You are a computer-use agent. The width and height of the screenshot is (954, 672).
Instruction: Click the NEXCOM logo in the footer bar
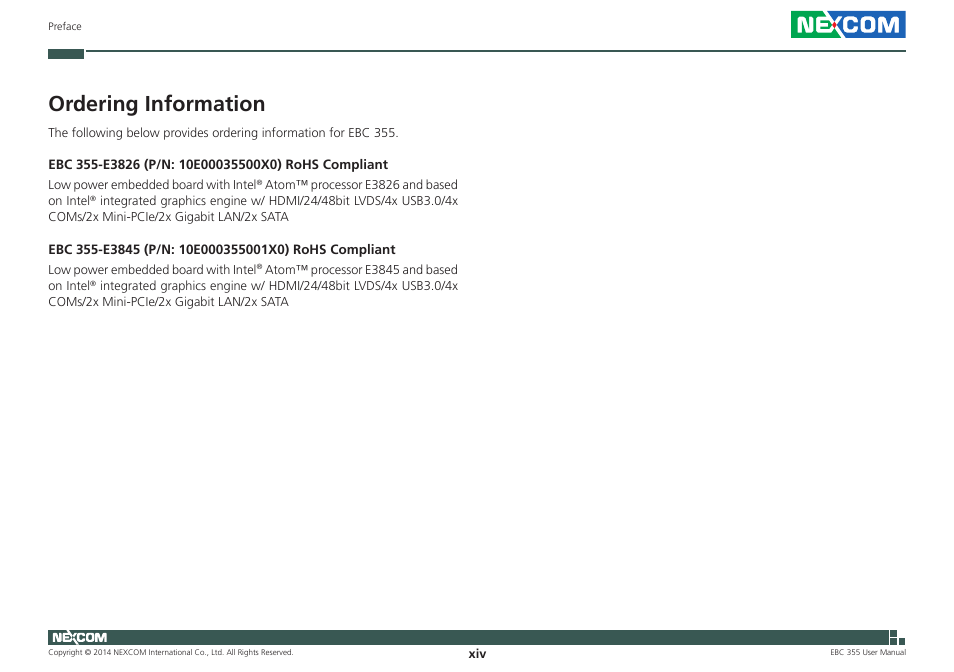click(79, 637)
